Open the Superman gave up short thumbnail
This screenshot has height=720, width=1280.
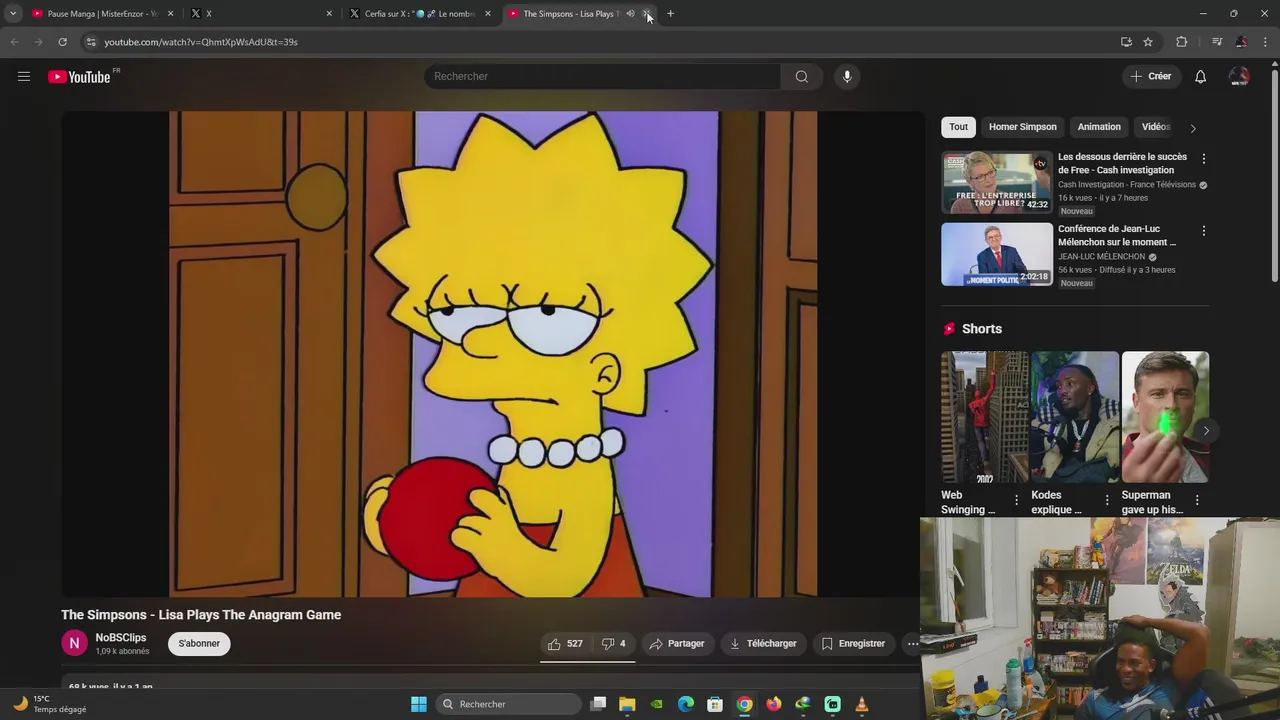(1165, 417)
